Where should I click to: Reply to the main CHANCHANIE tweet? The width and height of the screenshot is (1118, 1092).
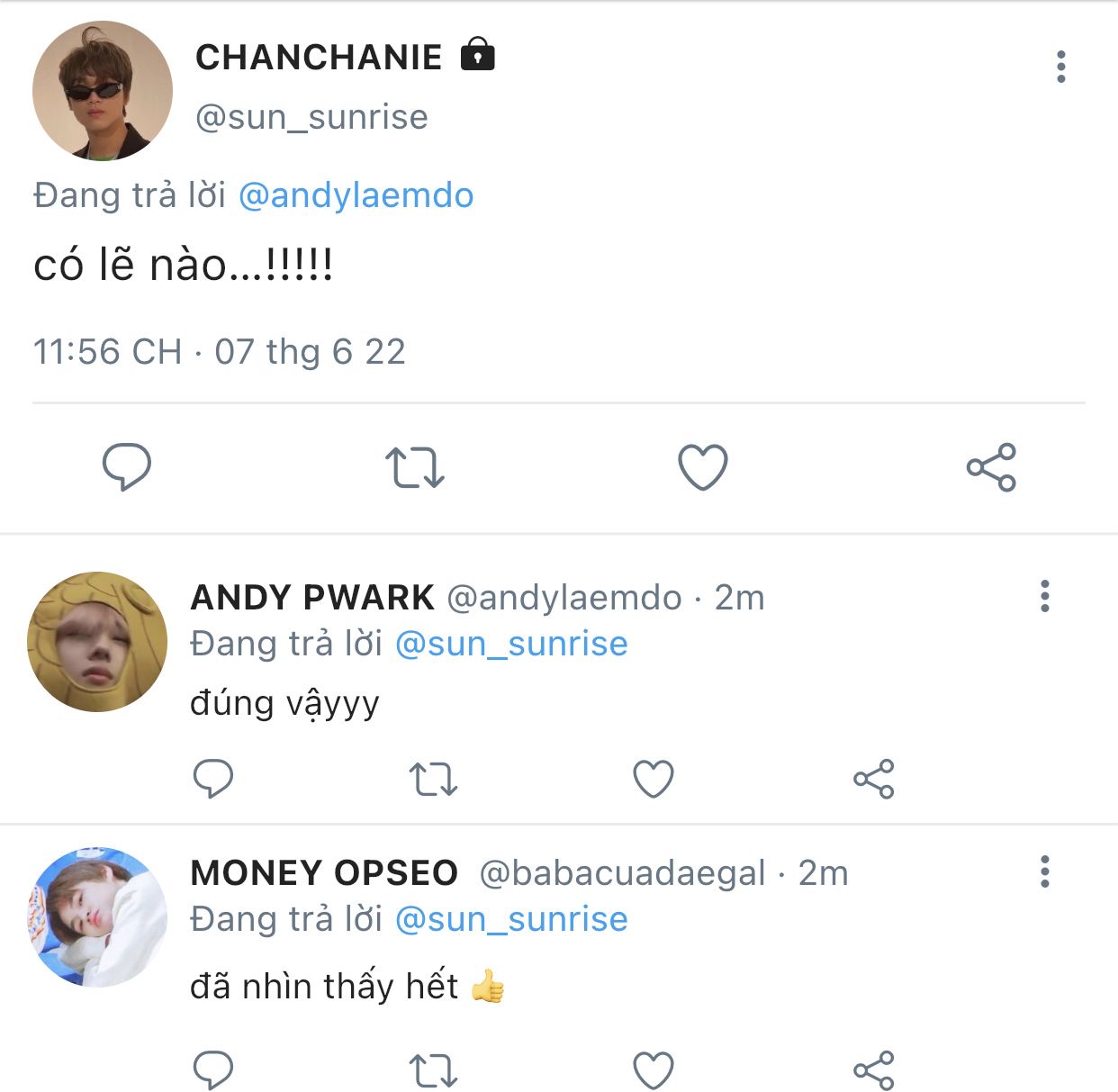click(x=126, y=467)
